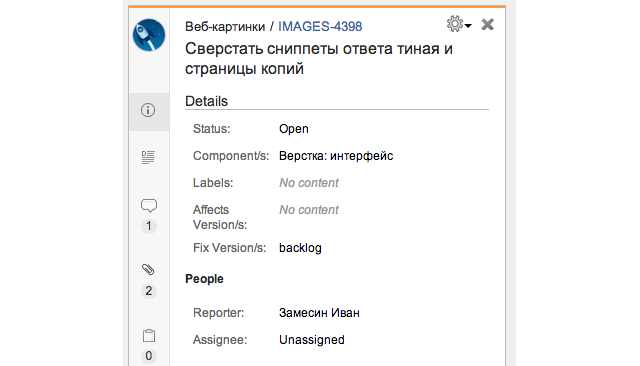Click the sub-tasks count badge 0
The image size is (640, 366).
tap(149, 356)
